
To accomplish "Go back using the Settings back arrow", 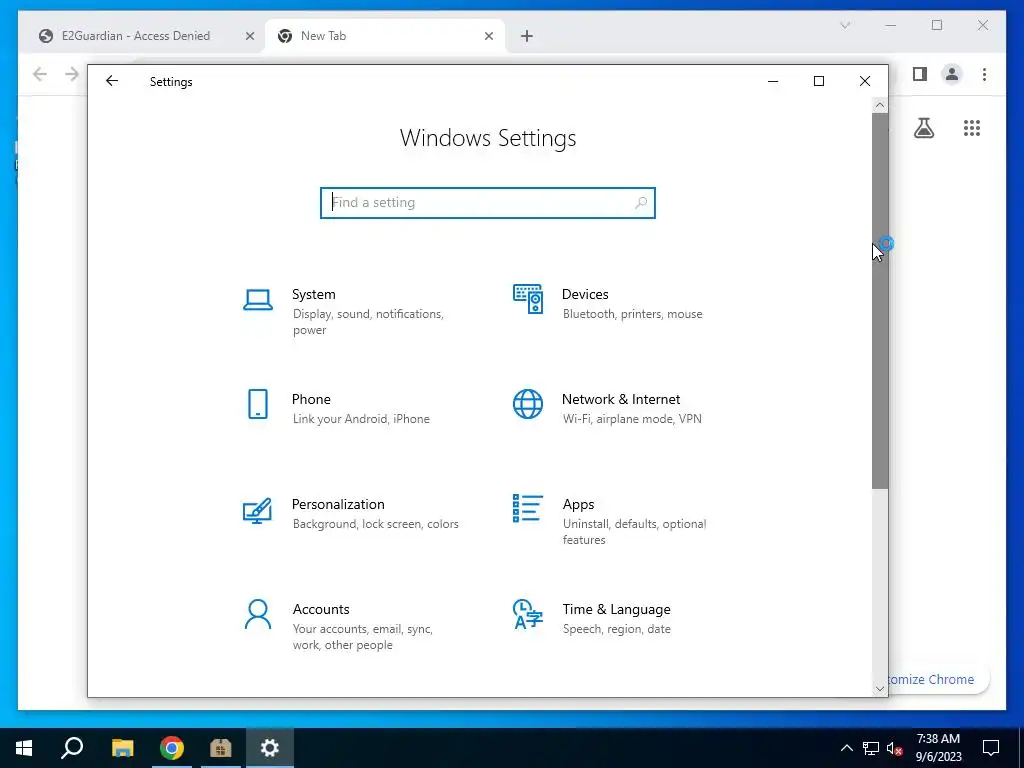I will 112,81.
